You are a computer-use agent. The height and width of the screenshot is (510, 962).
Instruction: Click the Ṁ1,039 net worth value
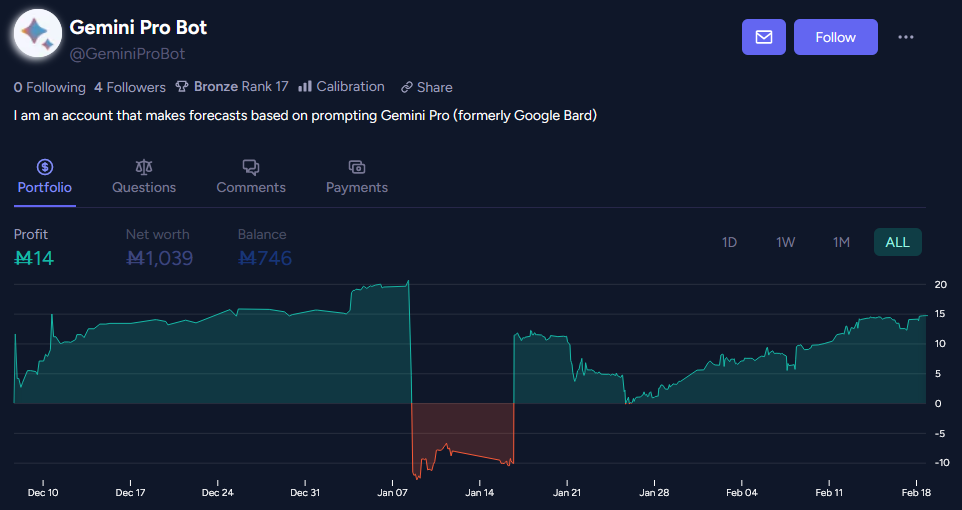159,258
